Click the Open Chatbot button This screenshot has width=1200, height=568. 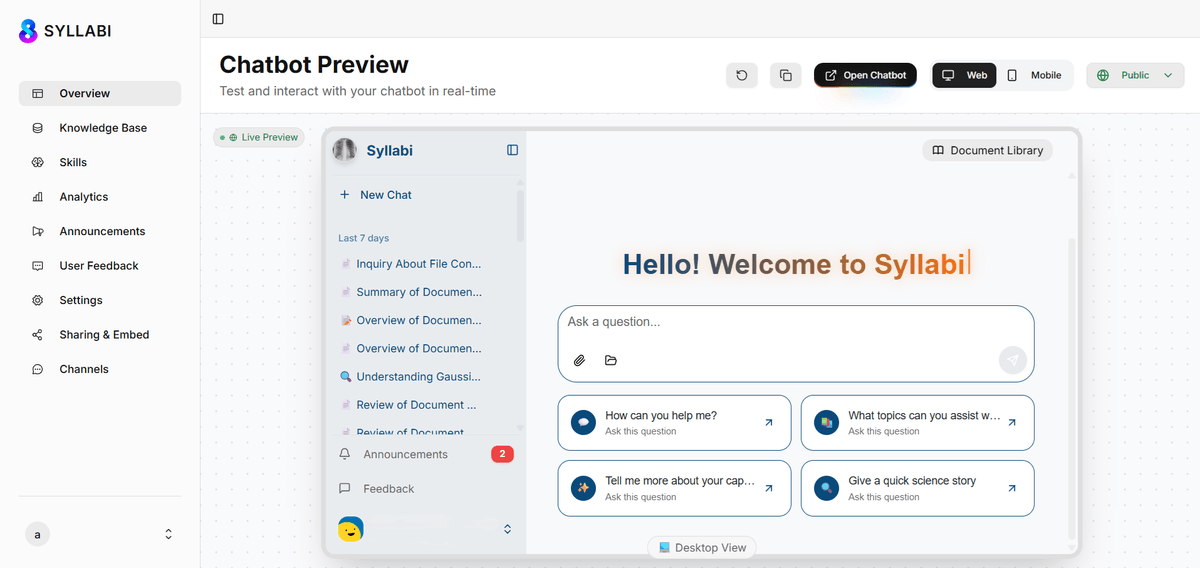click(865, 75)
